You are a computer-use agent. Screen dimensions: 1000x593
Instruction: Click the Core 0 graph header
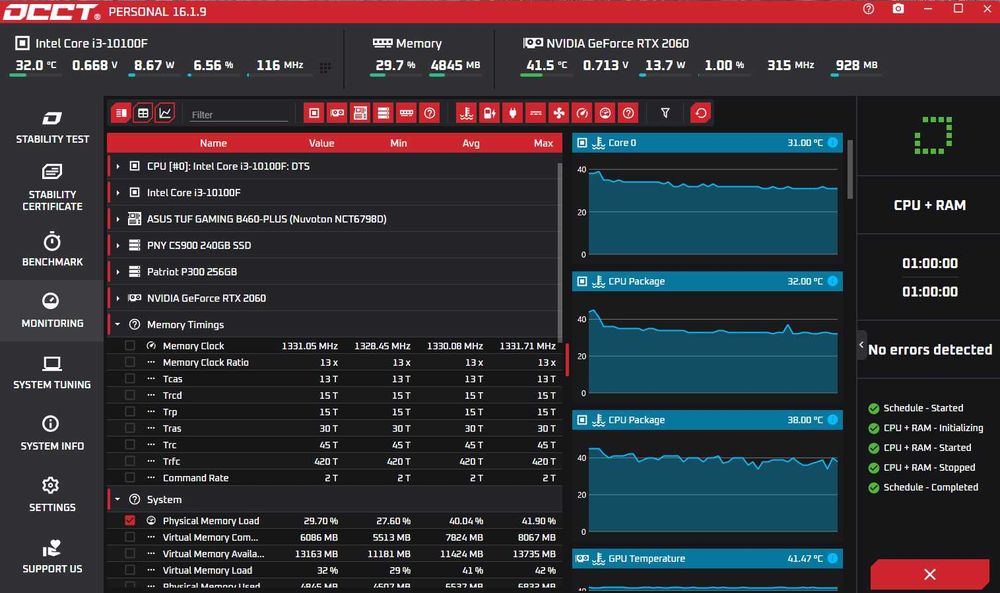707,143
